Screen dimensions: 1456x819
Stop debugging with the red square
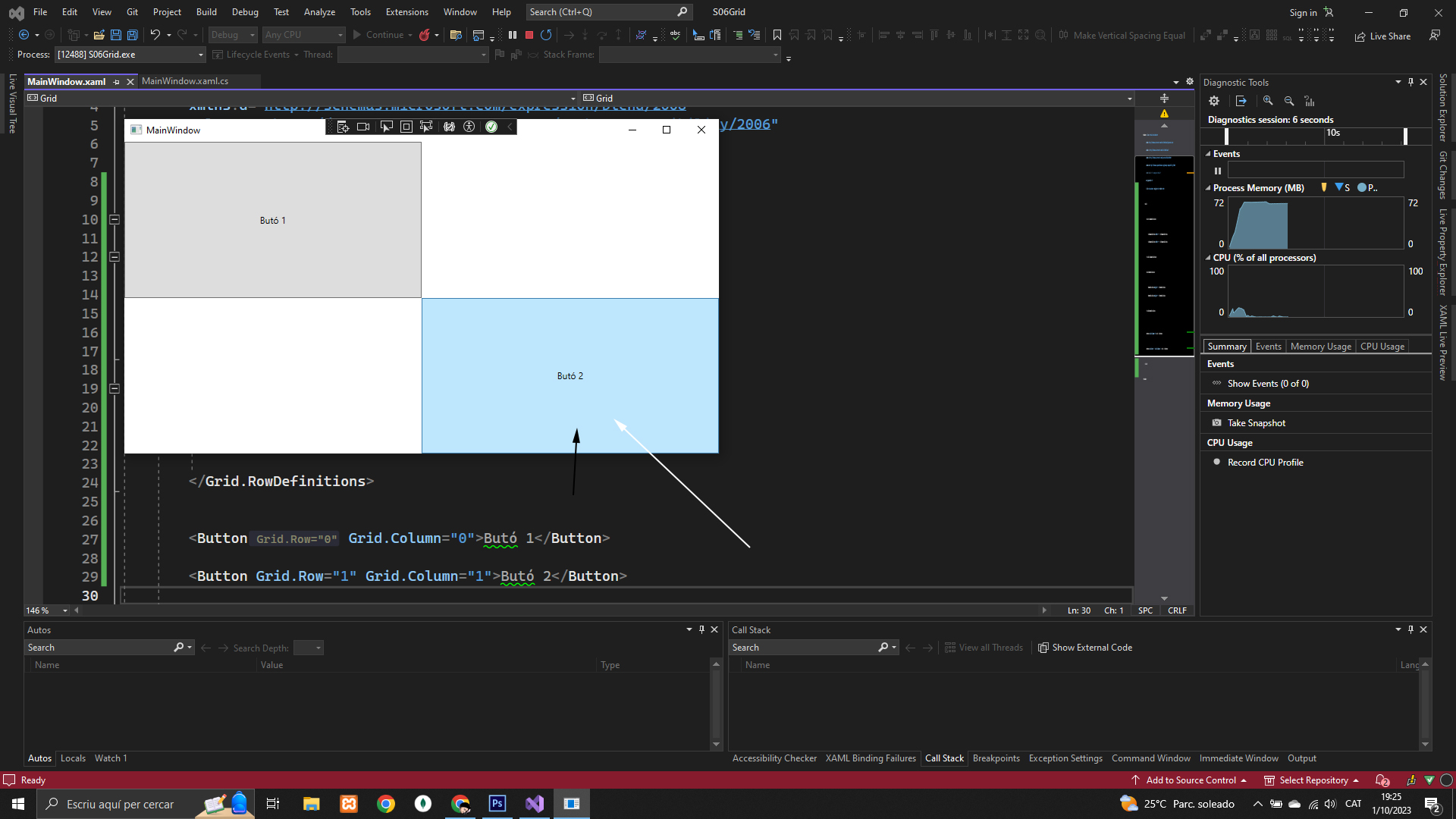click(529, 35)
